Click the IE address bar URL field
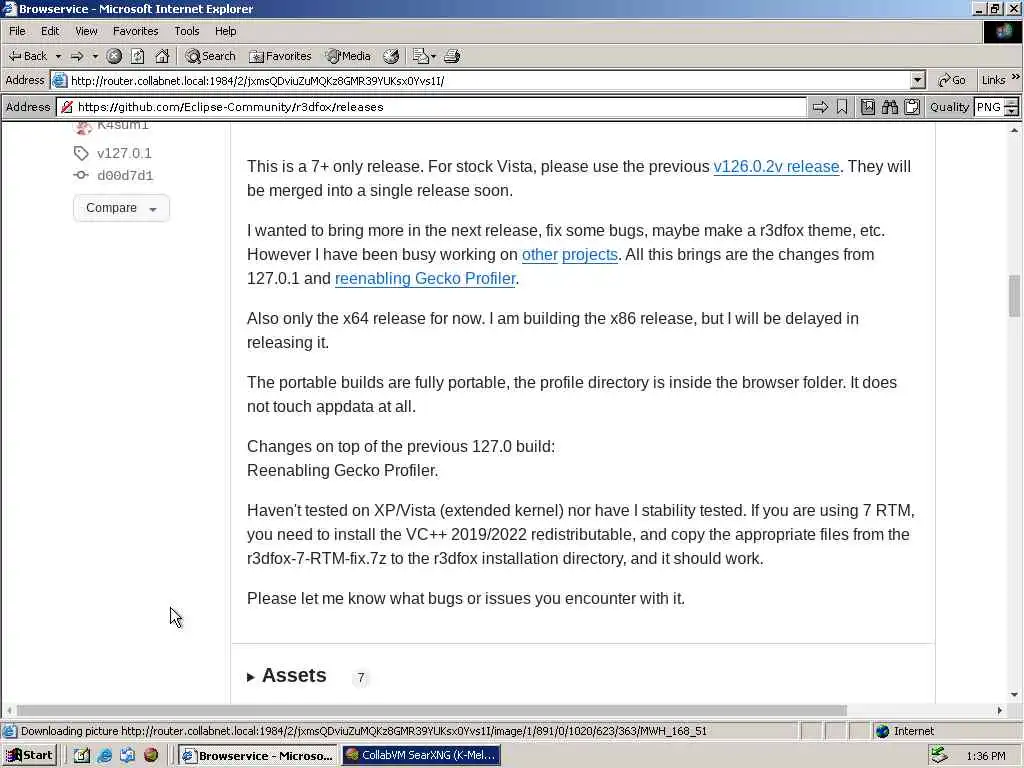The height and width of the screenshot is (768, 1024). pos(483,81)
